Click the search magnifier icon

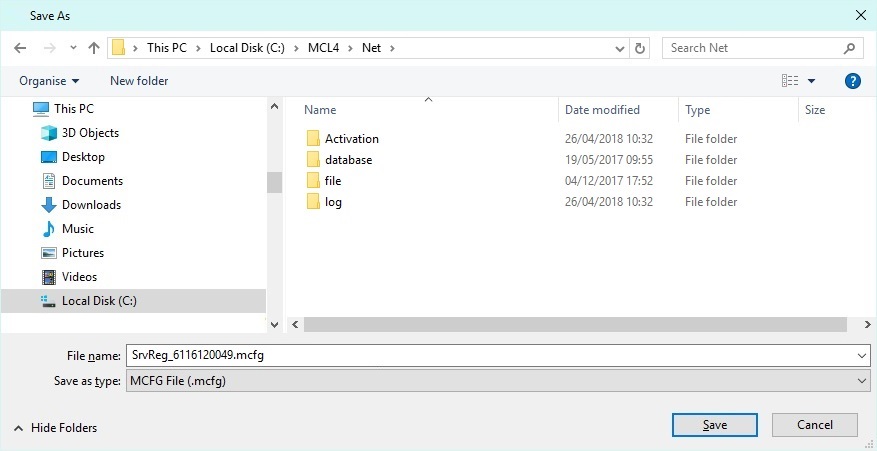pyautogui.click(x=849, y=48)
